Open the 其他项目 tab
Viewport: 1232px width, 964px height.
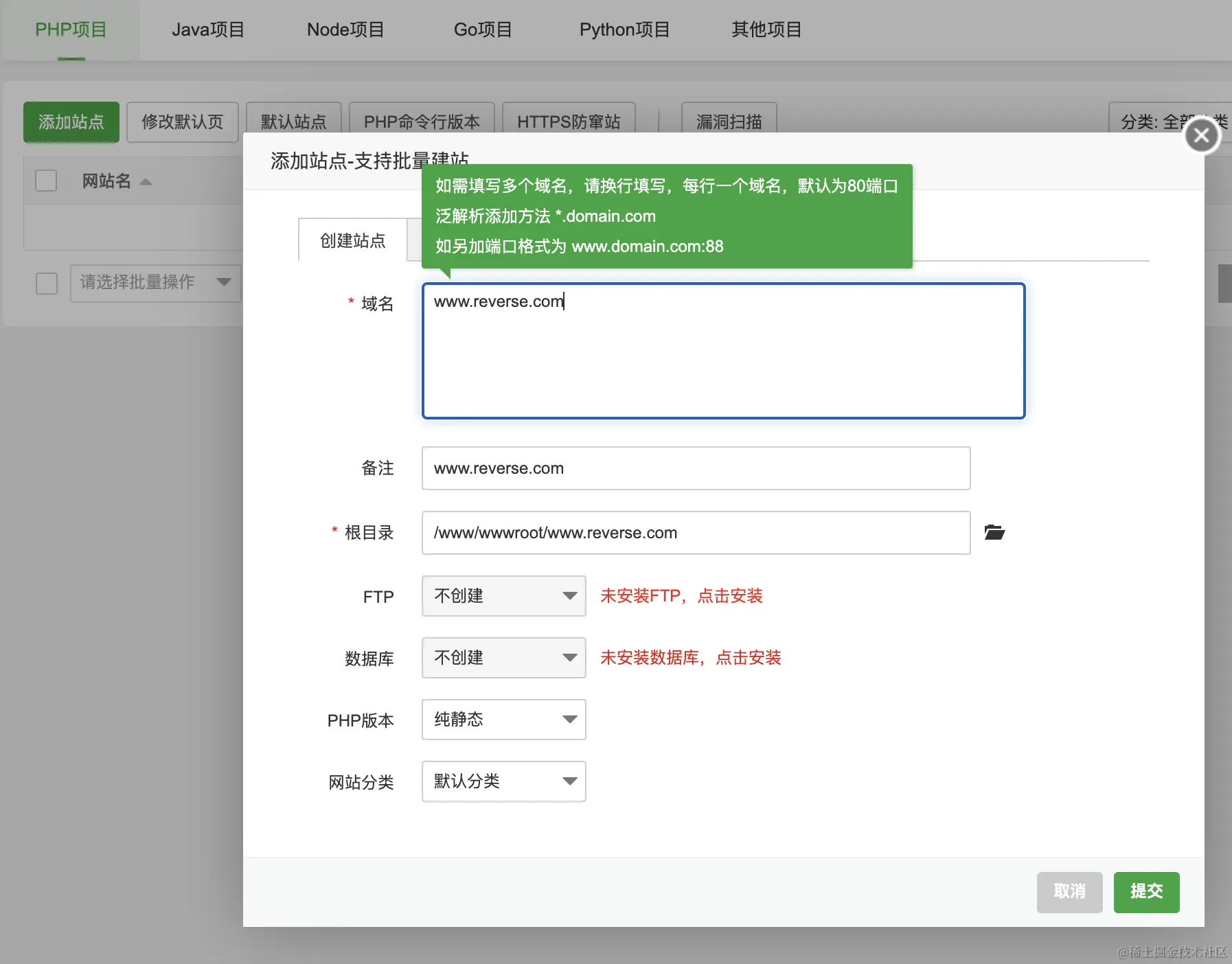coord(766,30)
